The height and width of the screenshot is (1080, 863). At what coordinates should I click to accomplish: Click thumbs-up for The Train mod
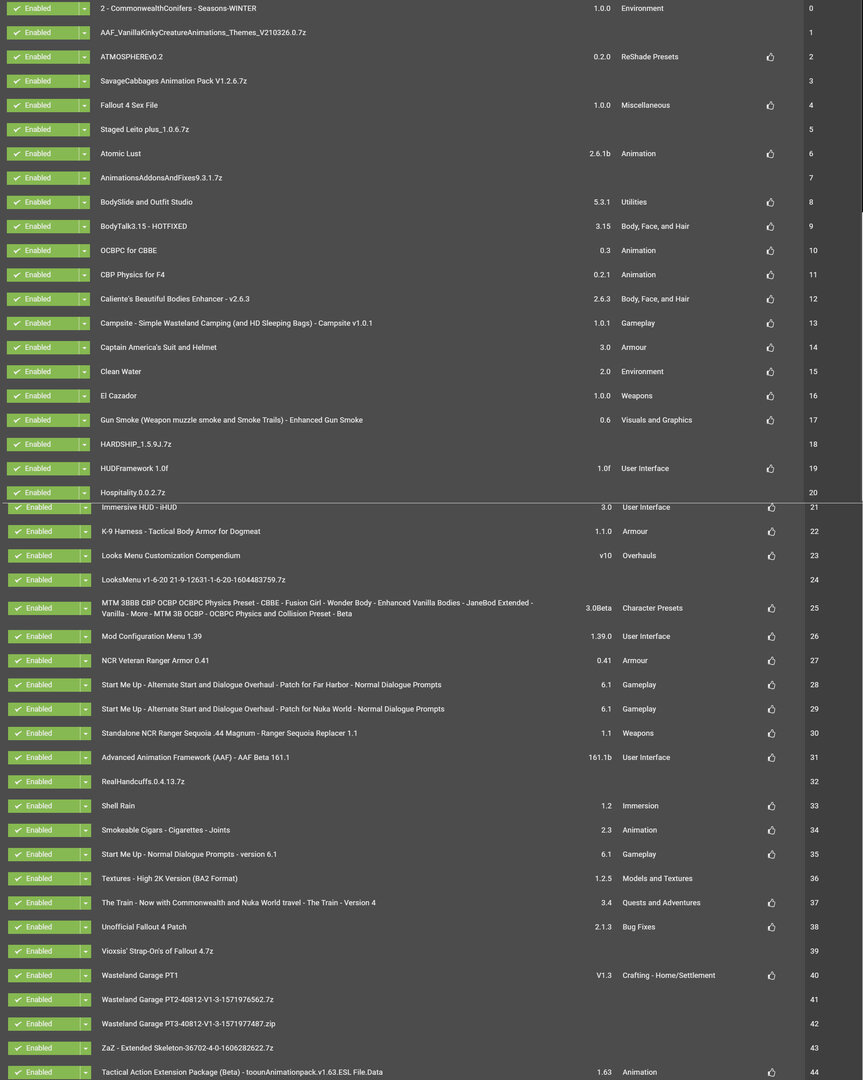pos(771,903)
